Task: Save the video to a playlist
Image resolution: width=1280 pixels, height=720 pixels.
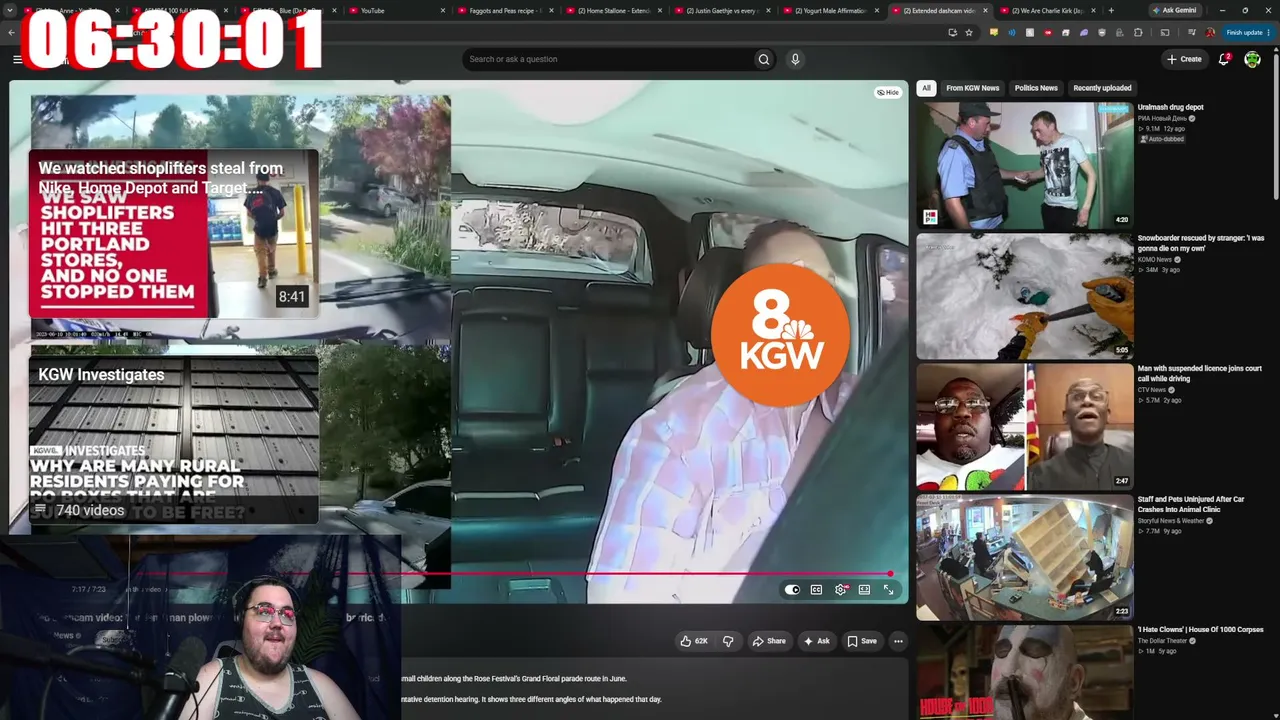Action: click(862, 641)
